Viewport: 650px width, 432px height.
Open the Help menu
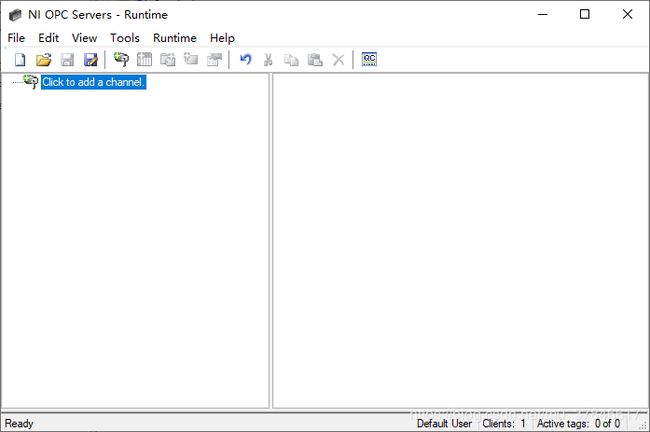(x=222, y=38)
